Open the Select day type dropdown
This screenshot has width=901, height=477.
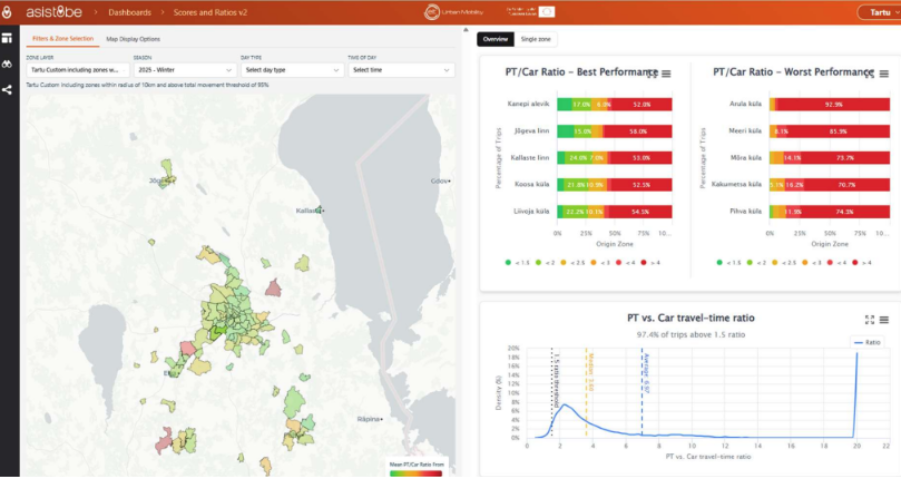tap(291, 70)
